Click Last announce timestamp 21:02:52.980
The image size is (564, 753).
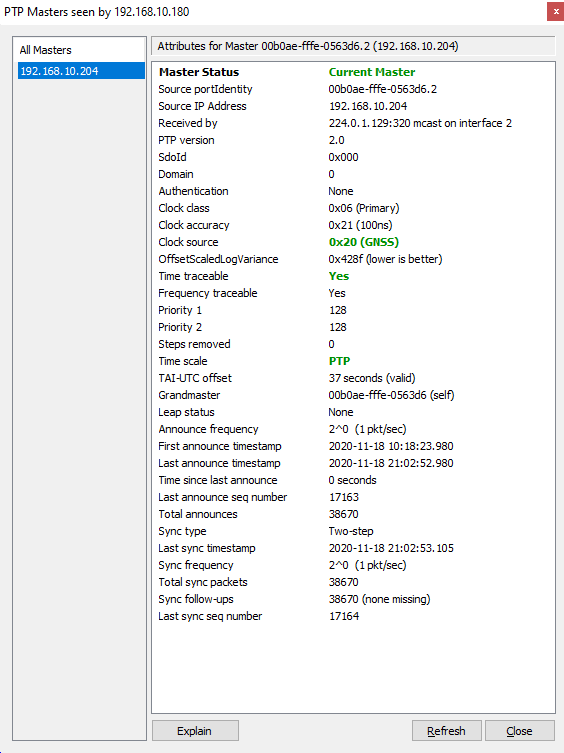pos(391,463)
